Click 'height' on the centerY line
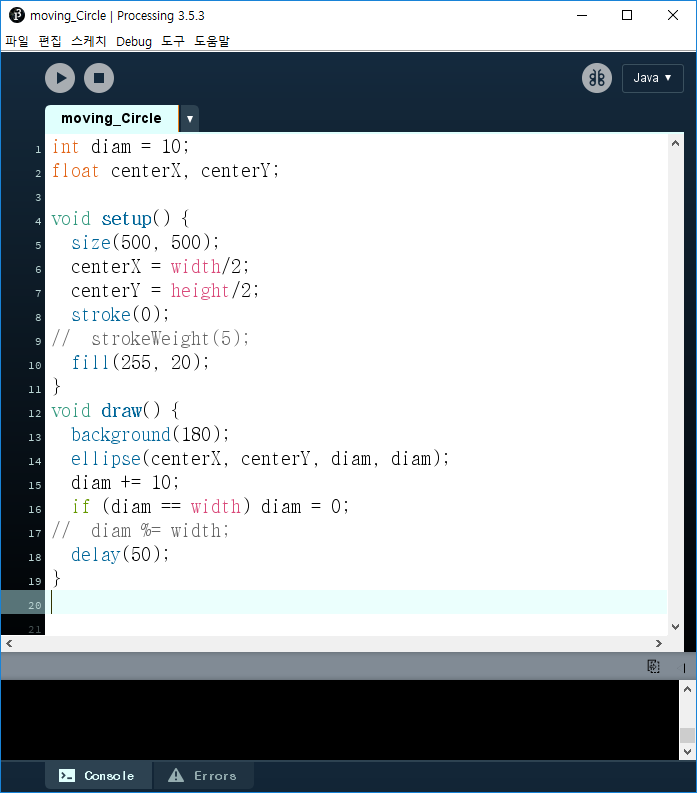 click(200, 291)
